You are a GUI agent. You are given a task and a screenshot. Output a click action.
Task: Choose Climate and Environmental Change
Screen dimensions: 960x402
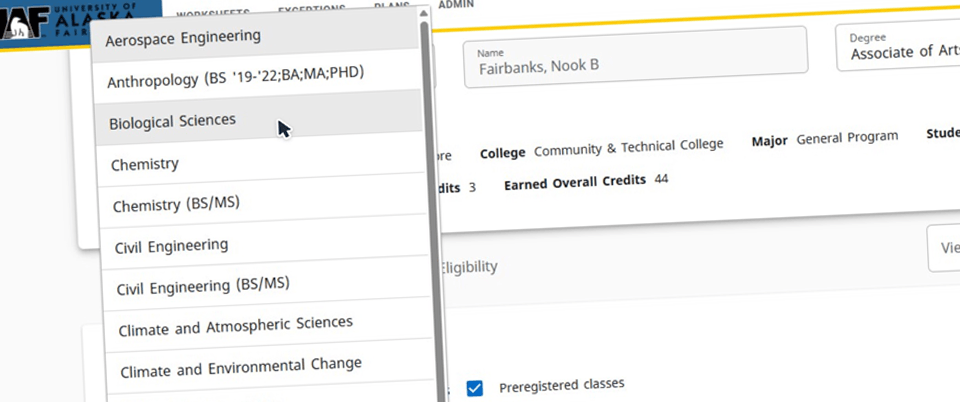pyautogui.click(x=240, y=365)
